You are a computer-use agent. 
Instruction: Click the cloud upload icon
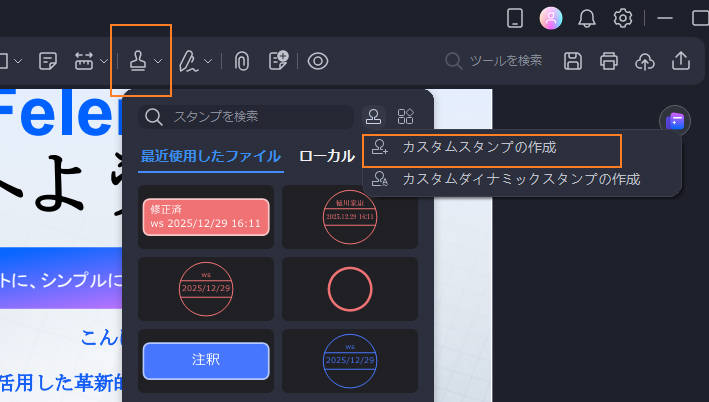point(645,61)
